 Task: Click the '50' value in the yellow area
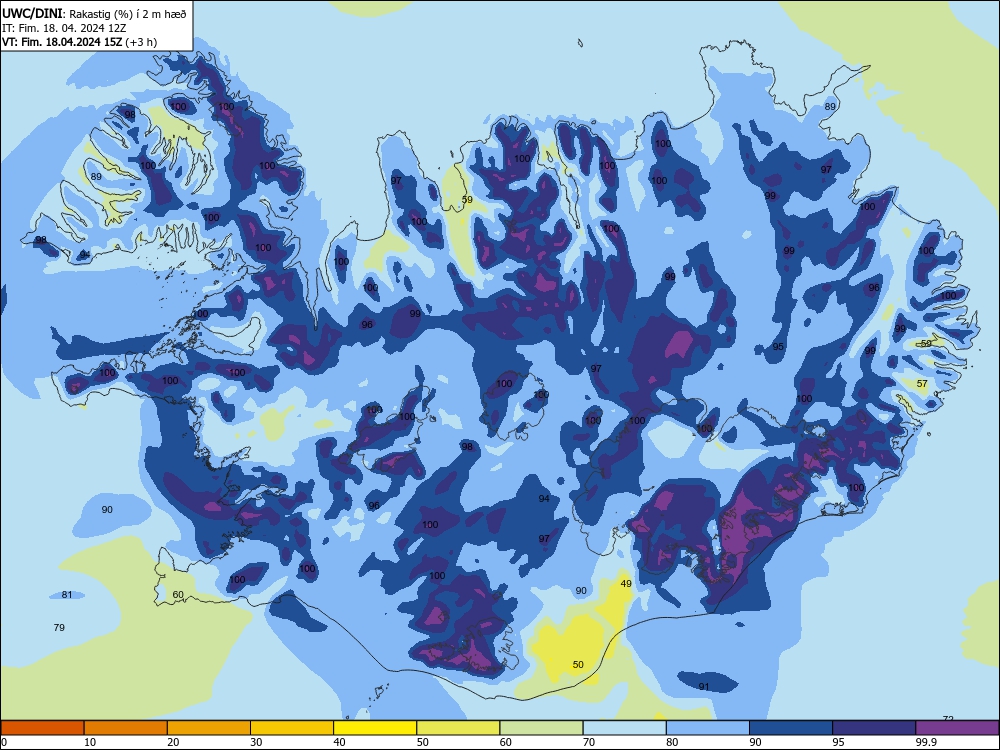click(578, 665)
